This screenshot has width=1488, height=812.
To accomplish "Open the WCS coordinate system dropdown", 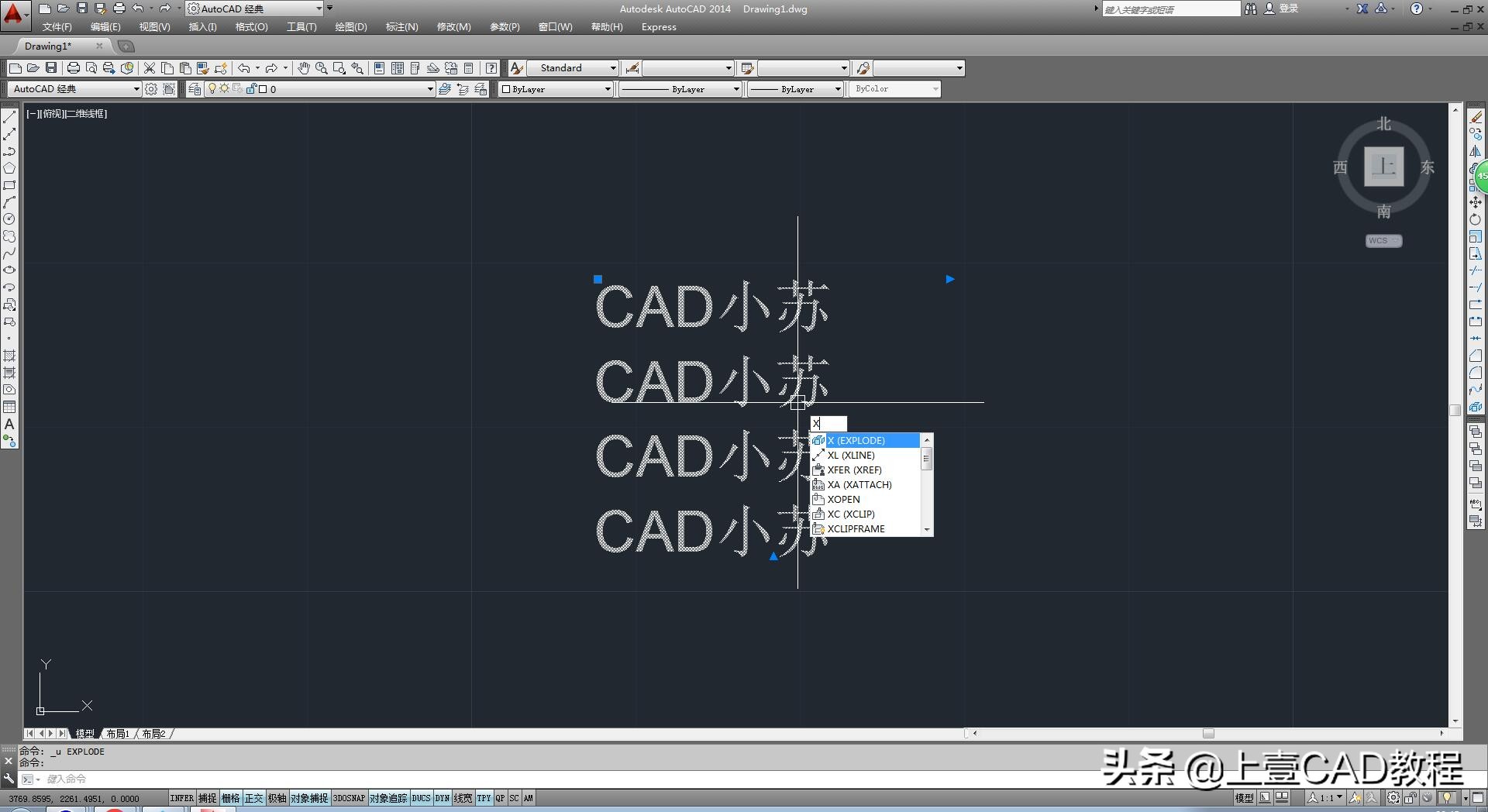I will click(x=1383, y=241).
